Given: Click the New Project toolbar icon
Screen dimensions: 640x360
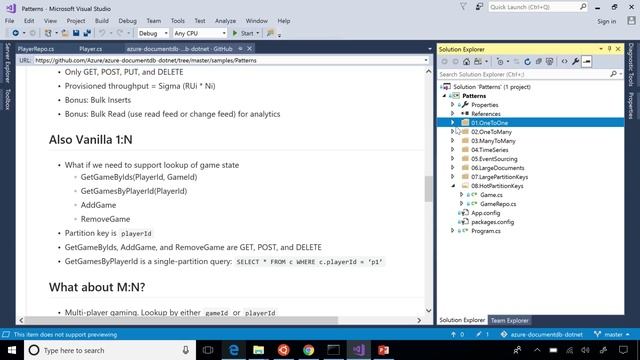Looking at the screenshot, I should (48, 33).
